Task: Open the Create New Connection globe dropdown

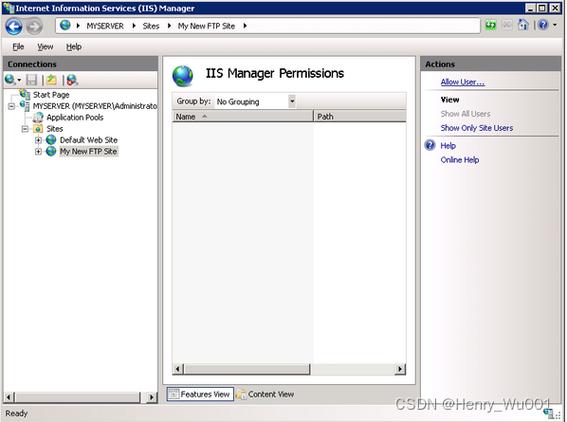Action: pyautogui.click(x=13, y=80)
